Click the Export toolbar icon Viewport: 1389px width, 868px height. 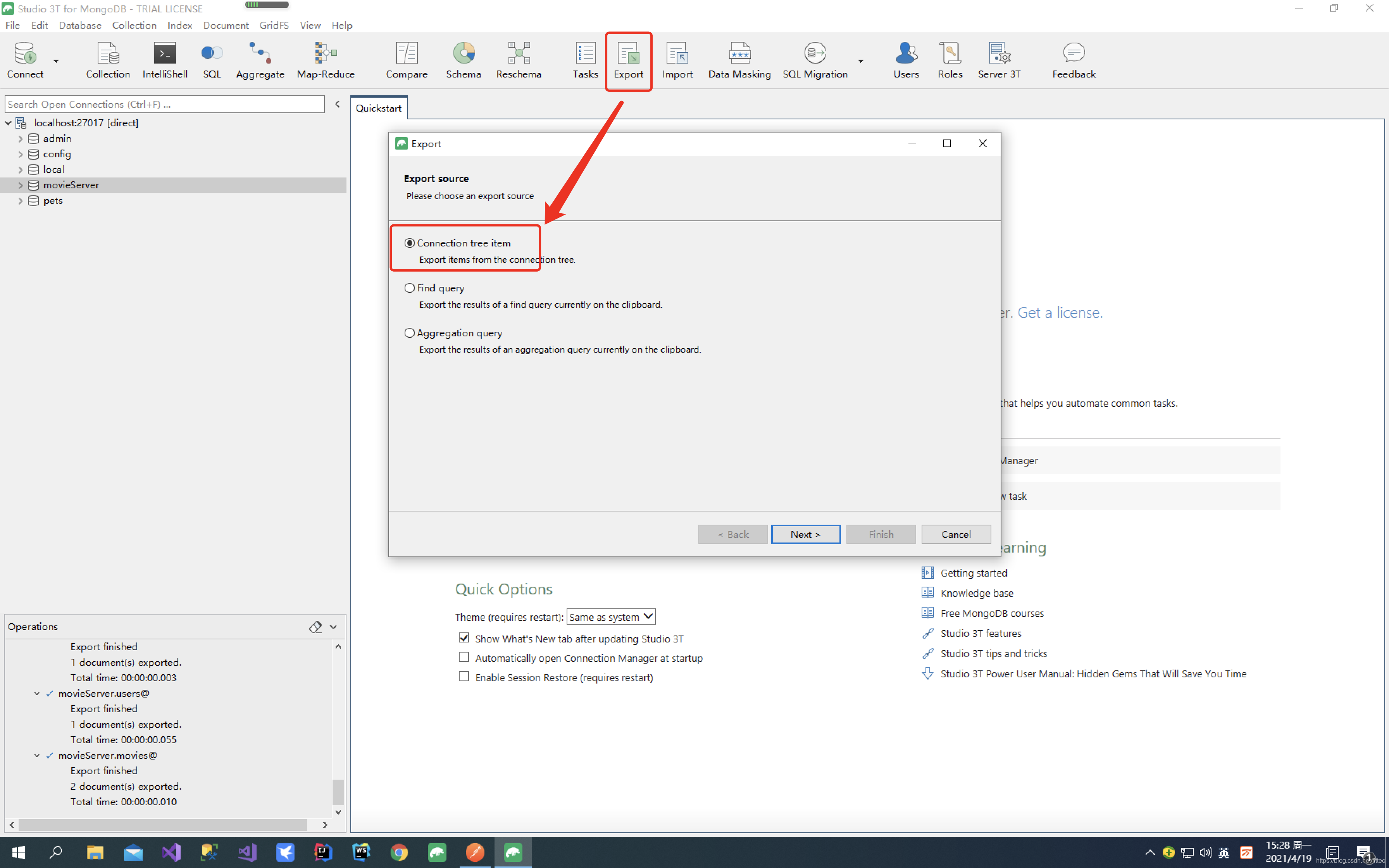pyautogui.click(x=629, y=60)
